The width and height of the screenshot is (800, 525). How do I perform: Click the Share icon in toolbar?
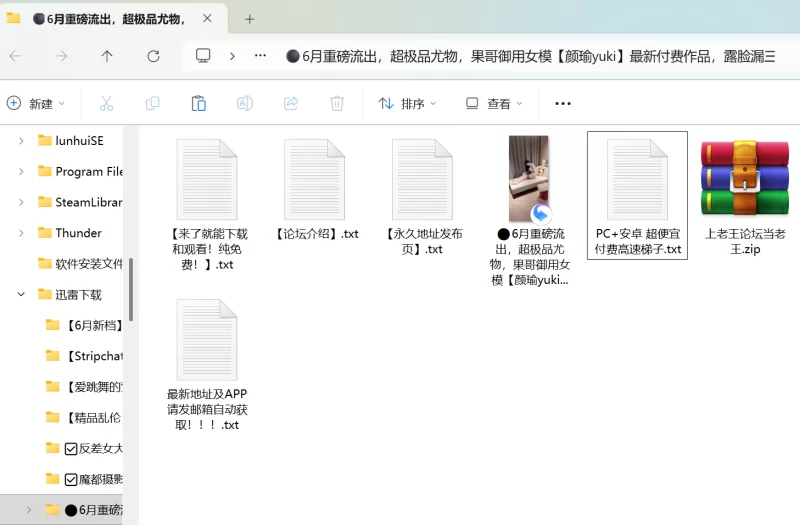pyautogui.click(x=291, y=103)
